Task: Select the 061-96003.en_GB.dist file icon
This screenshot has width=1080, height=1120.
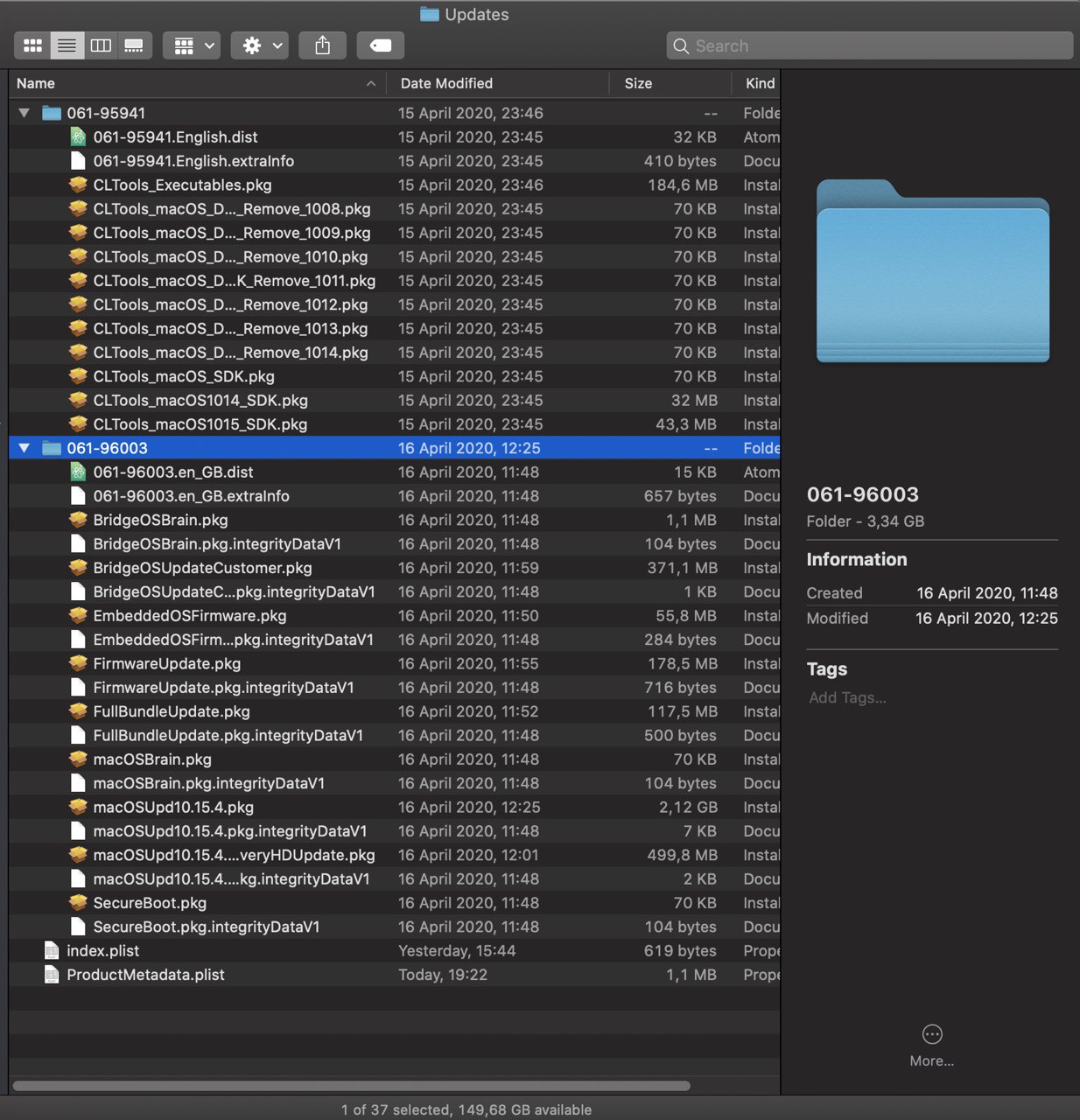Action: 78,472
